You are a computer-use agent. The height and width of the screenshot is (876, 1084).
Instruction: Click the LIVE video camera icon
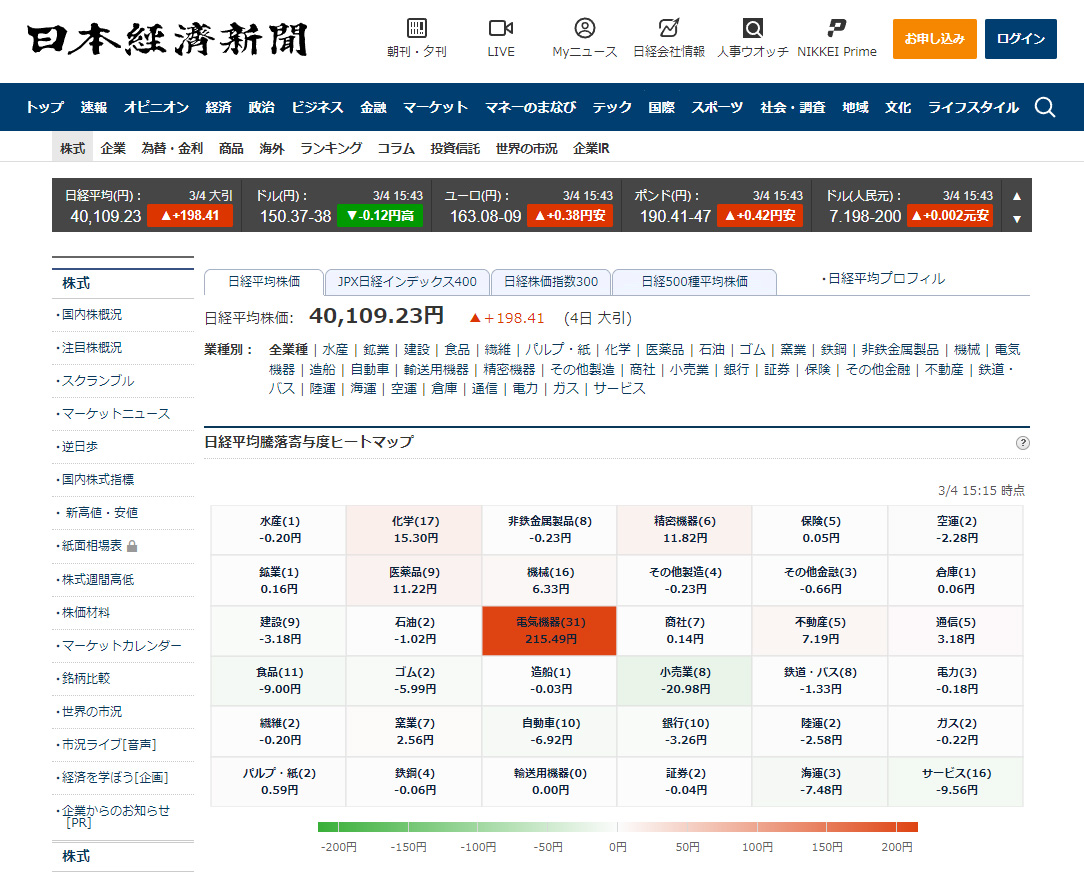click(x=500, y=28)
